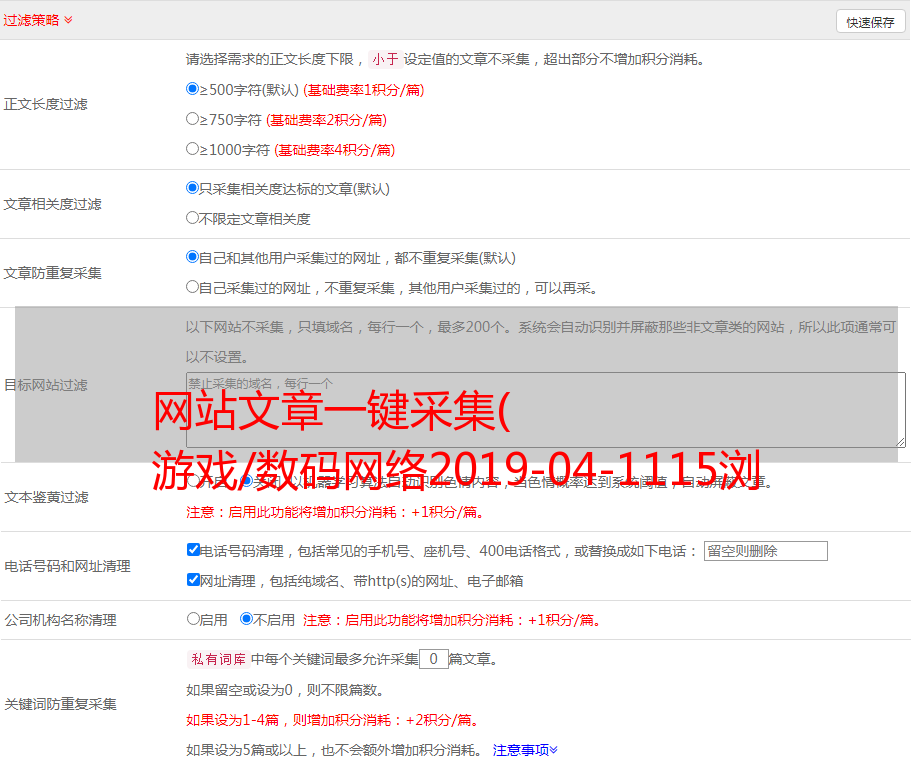
Task: Click the 电话号码和网址清理 row label
Action: click(67, 566)
